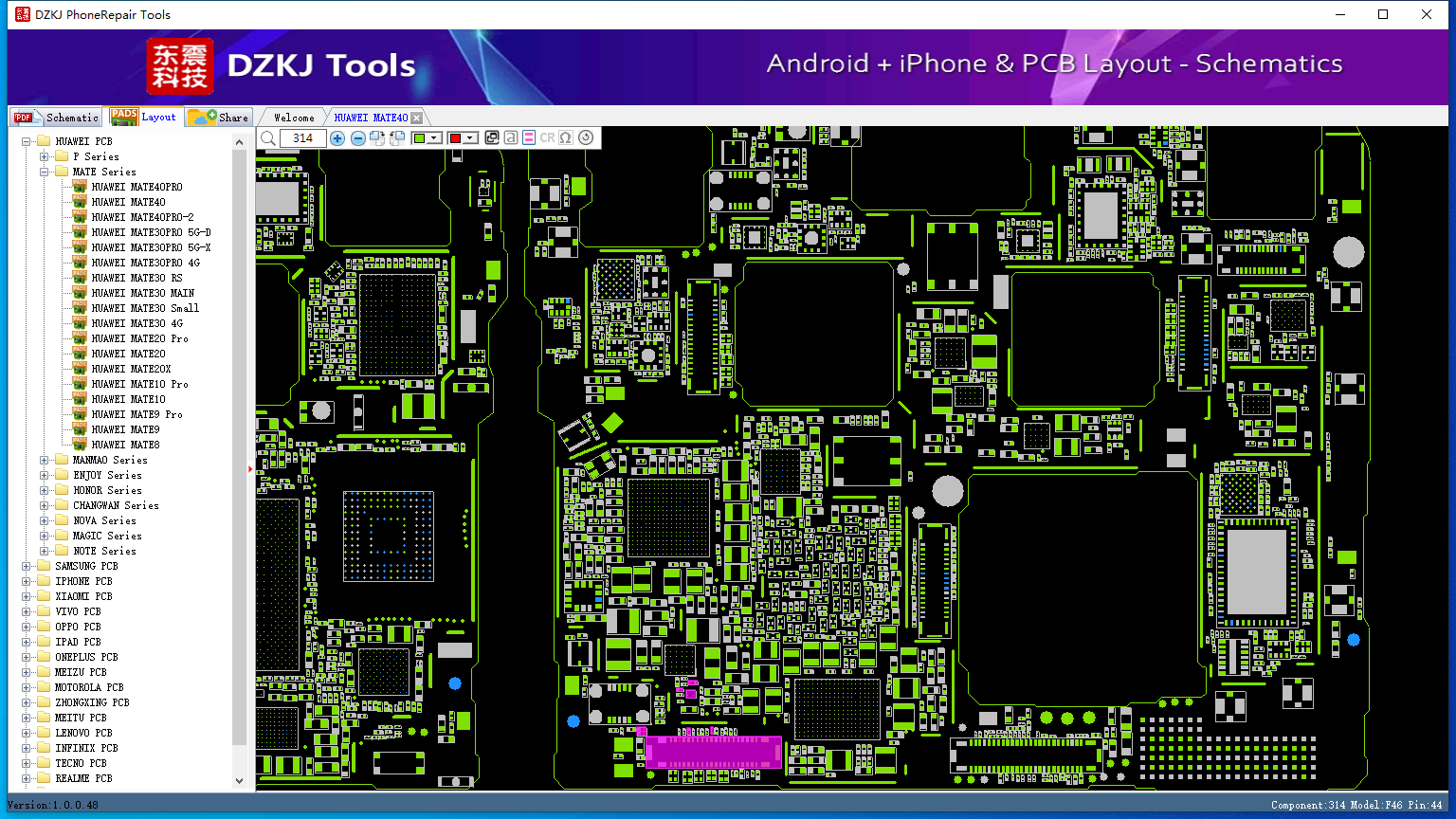Click the MOTOROLA PCB label
The height and width of the screenshot is (819, 1456).
[x=89, y=687]
